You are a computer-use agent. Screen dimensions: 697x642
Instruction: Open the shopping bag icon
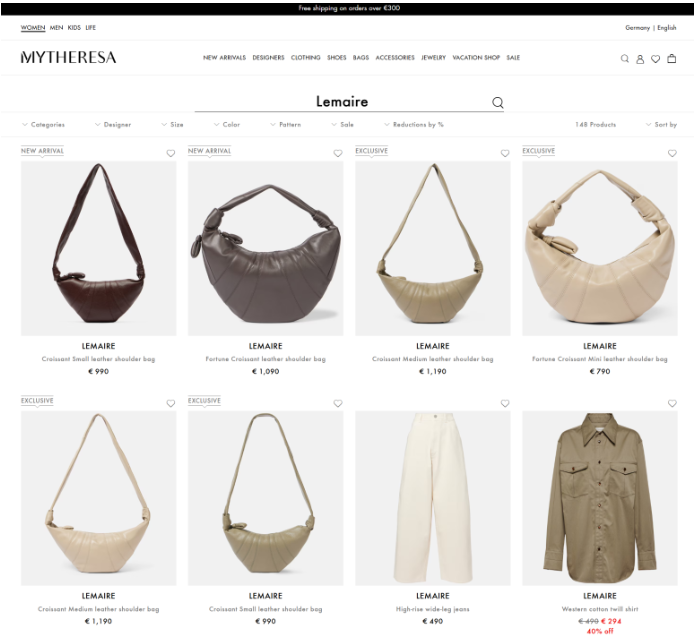[671, 58]
